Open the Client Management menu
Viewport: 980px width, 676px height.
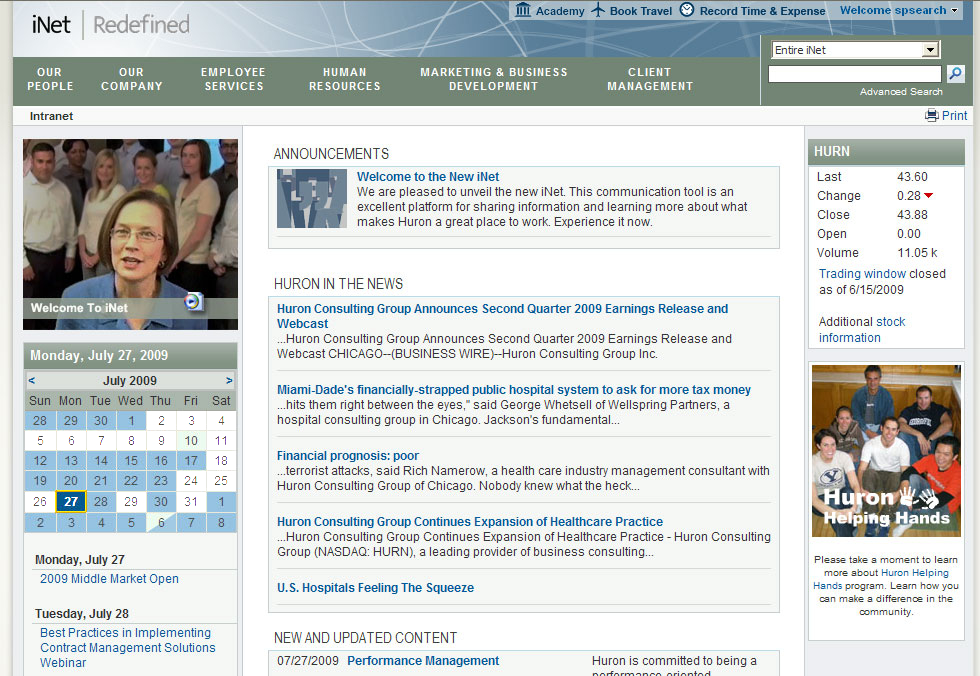tap(650, 80)
